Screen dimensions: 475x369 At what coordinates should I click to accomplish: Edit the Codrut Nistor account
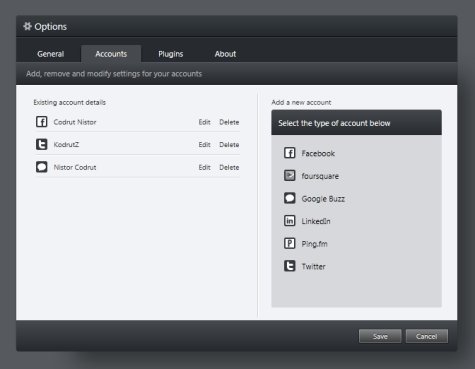click(x=204, y=122)
